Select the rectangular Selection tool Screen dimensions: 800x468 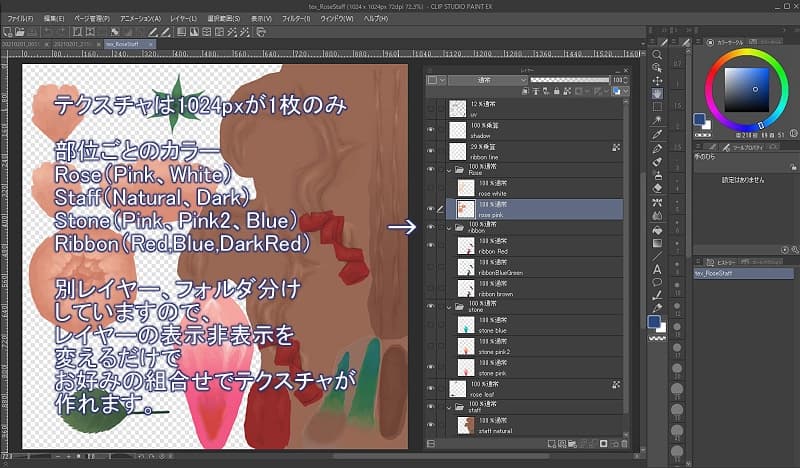pos(657,107)
